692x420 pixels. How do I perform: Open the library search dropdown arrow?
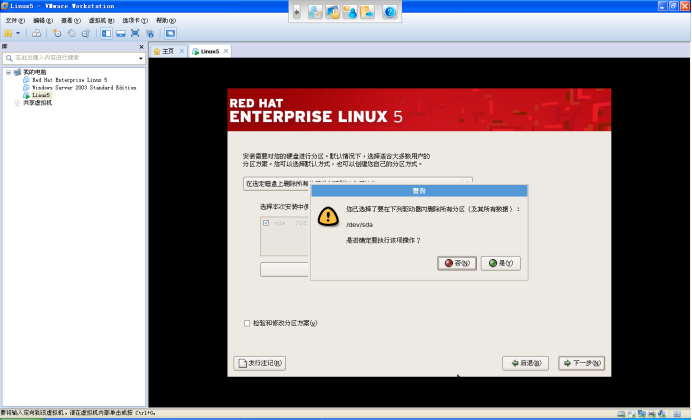[x=141, y=58]
